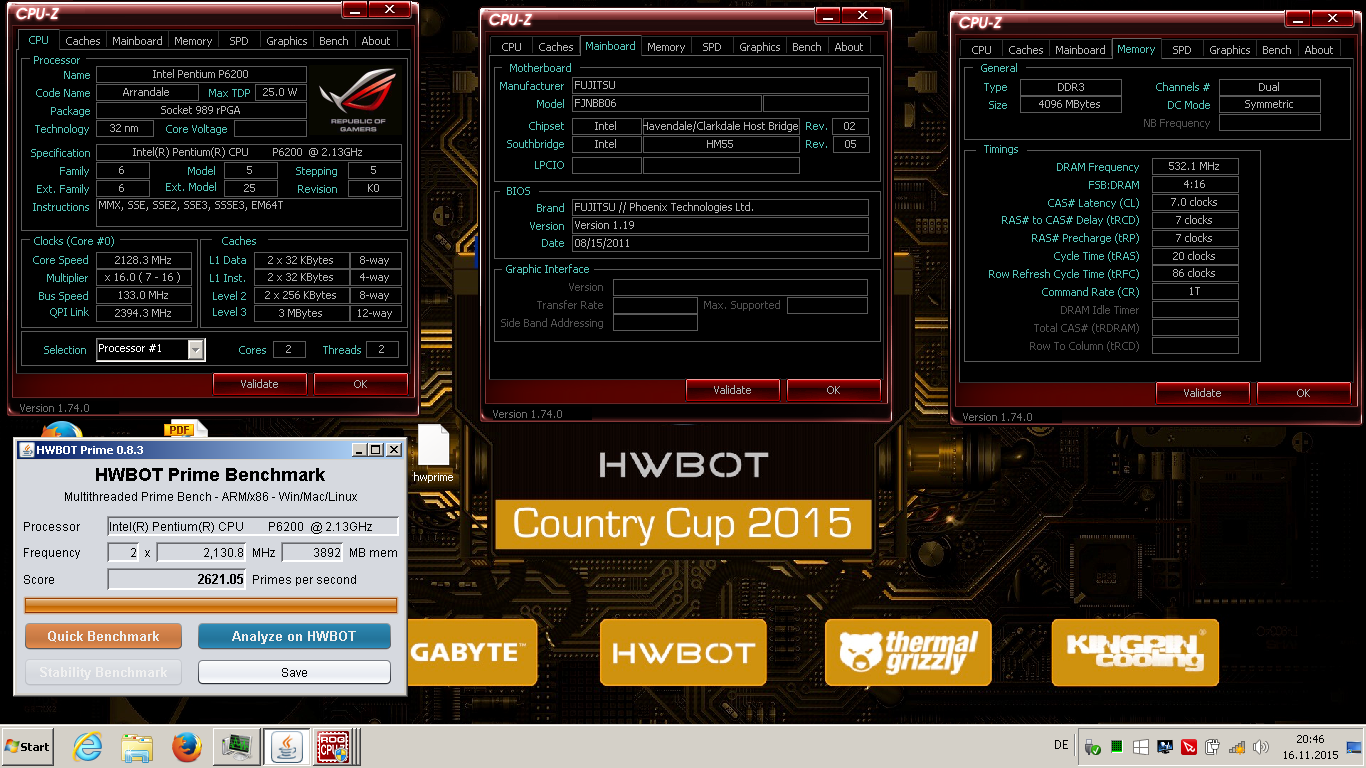The width and height of the screenshot is (1366, 768).
Task: Click the Java icon in HWBOT Prime title bar
Action: tap(27, 450)
